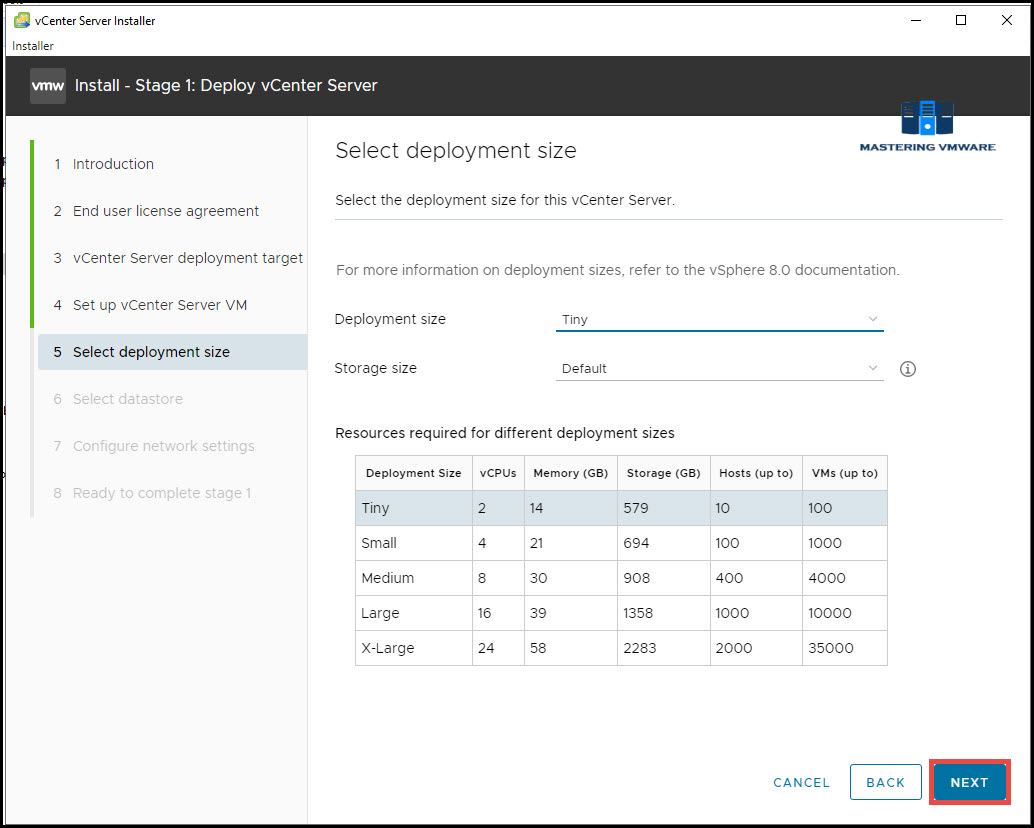Image resolution: width=1034 pixels, height=828 pixels.
Task: Click Large VMs value 10000
Action: point(830,613)
